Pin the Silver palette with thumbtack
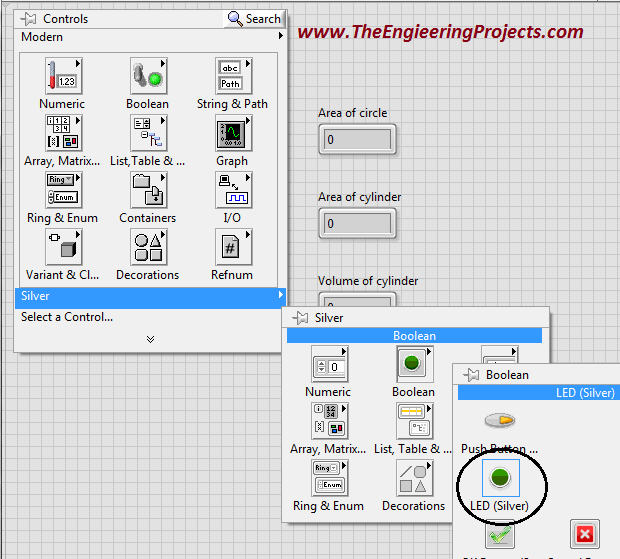Viewport: 620px width, 559px height. click(x=300, y=317)
